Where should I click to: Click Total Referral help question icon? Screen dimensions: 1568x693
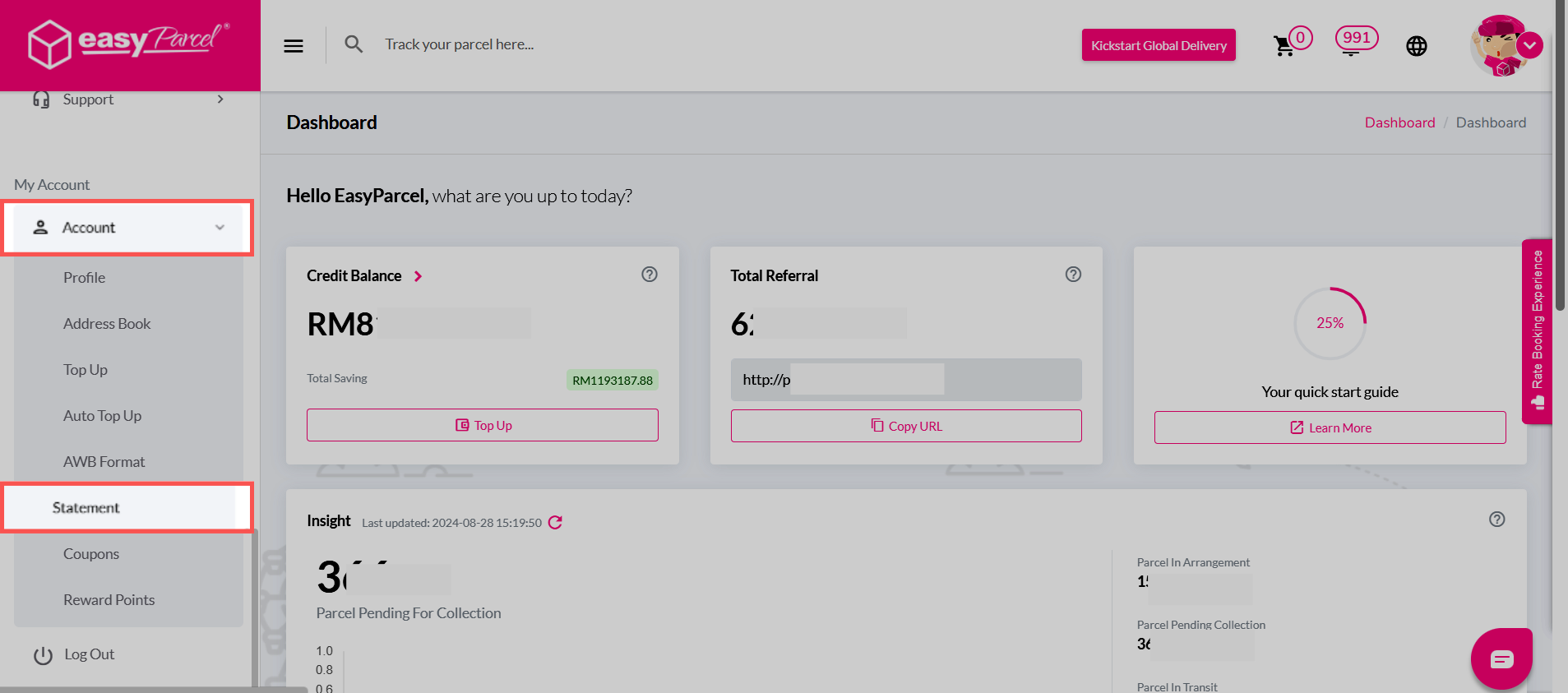(1073, 275)
